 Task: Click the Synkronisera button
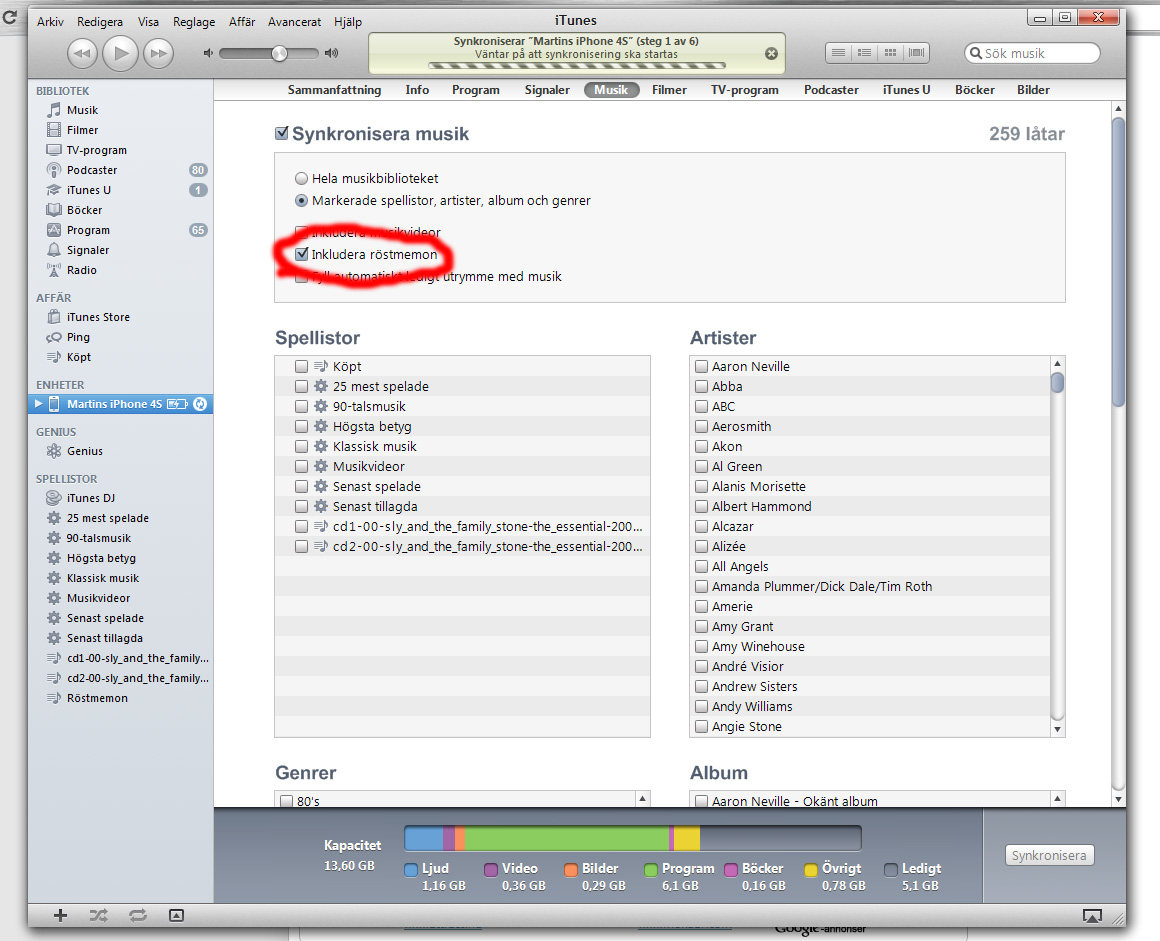click(x=1049, y=855)
